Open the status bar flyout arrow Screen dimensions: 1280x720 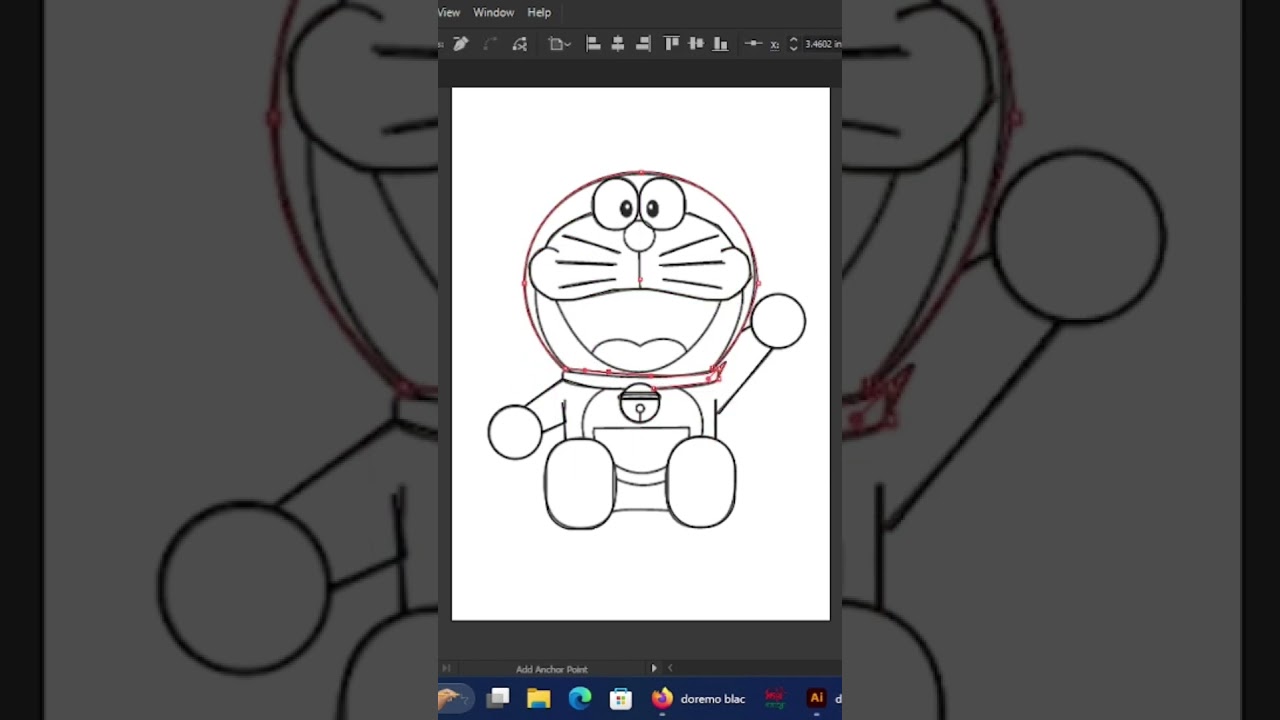(654, 668)
